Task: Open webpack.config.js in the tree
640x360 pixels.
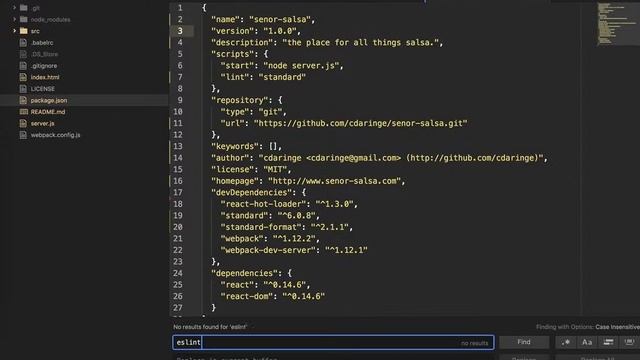Action: click(56, 135)
